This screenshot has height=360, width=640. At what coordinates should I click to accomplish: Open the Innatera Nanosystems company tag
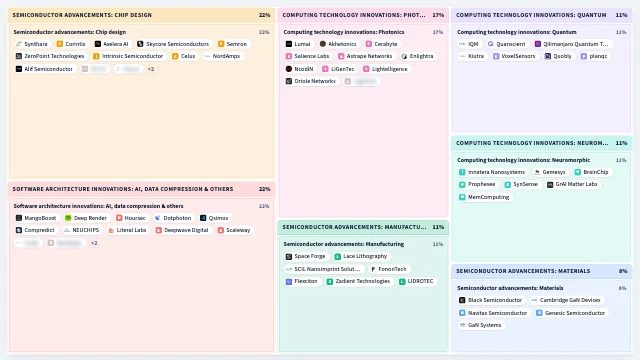[492, 172]
